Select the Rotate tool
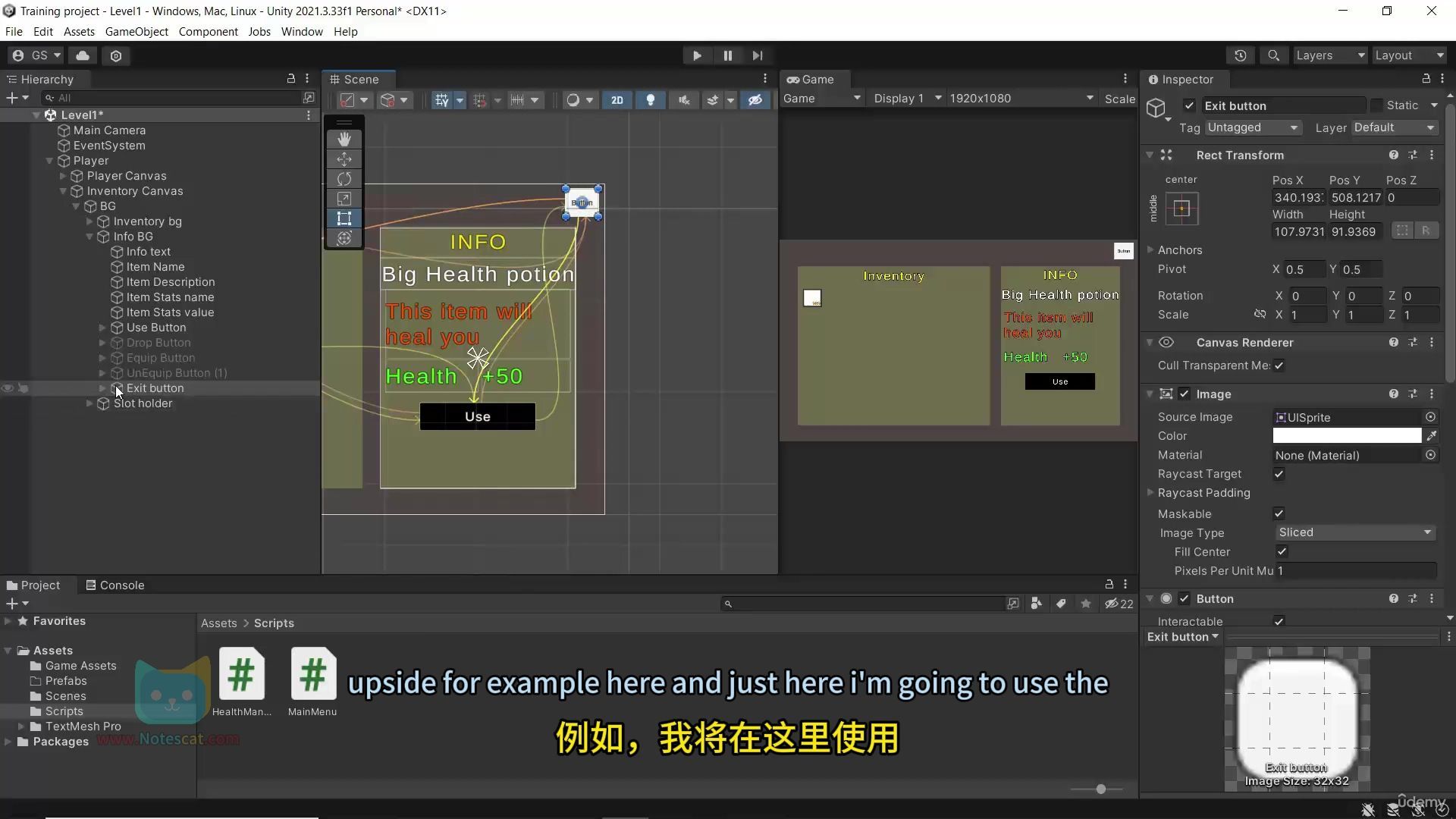 coord(344,178)
